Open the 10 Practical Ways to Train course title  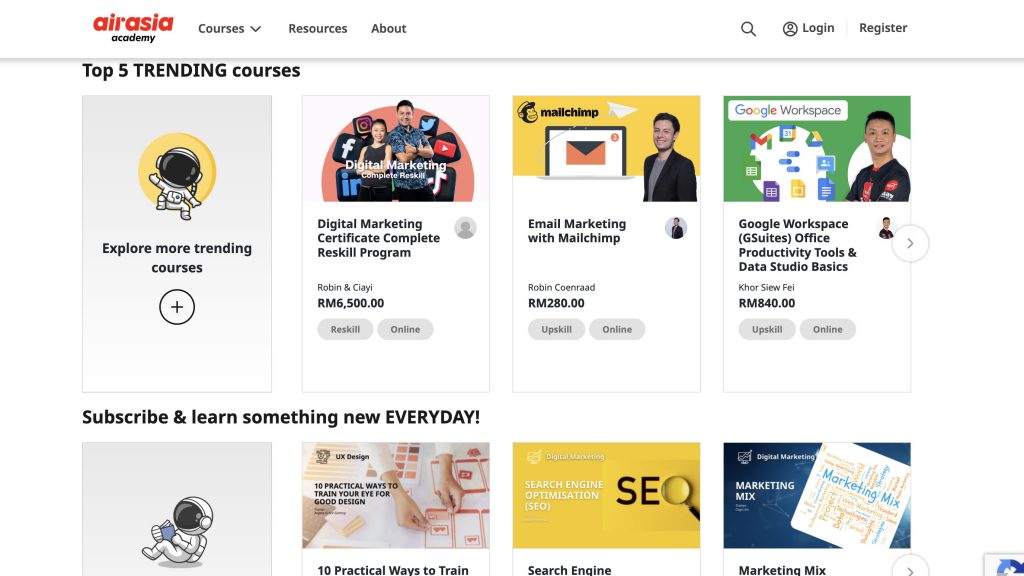pos(393,570)
